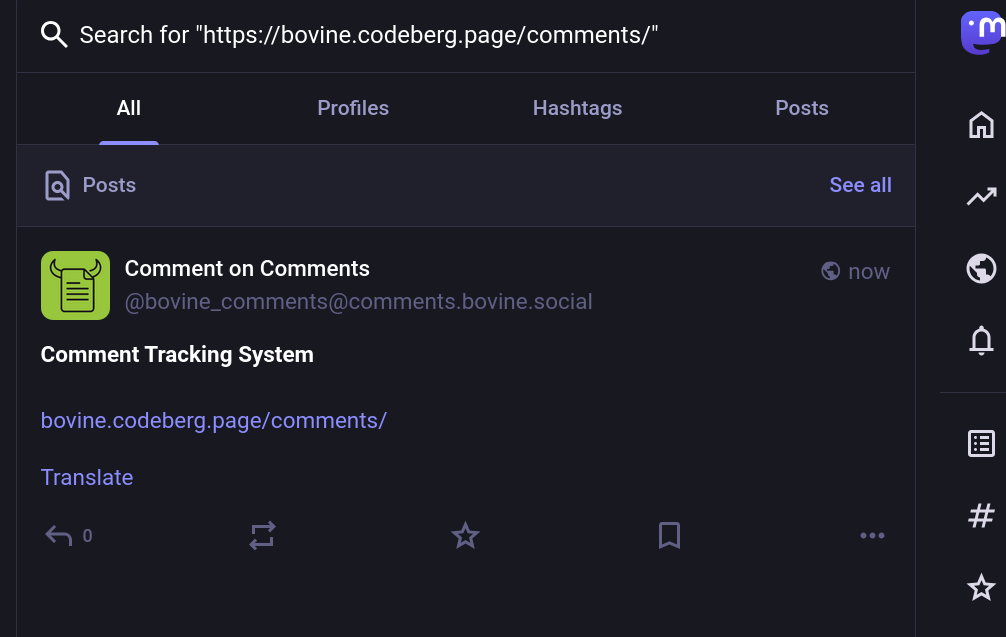Open the globe federated timeline icon
Viewport: 1006px width, 637px height.
pos(981,269)
